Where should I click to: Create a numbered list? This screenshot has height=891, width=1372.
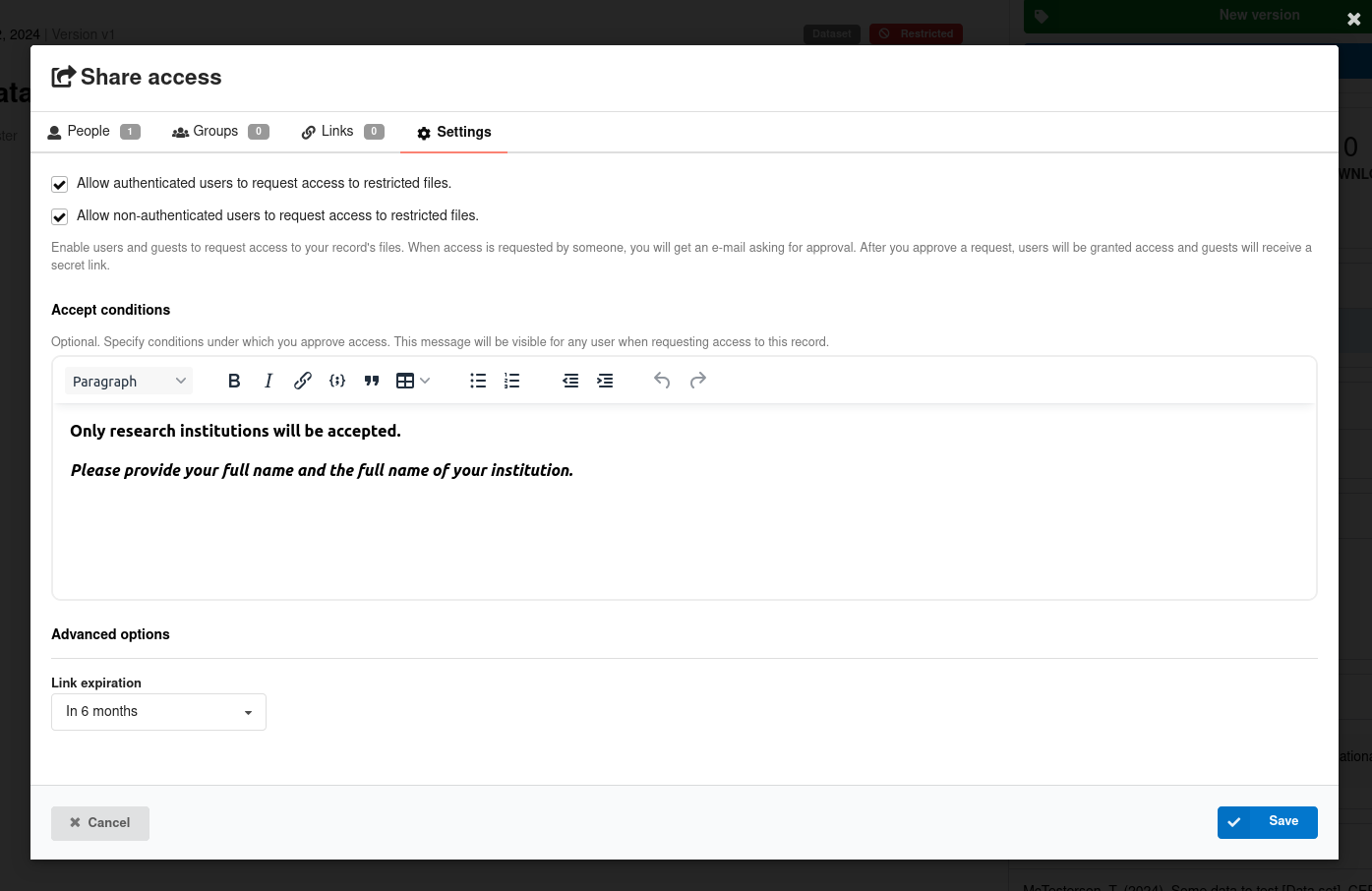coord(511,382)
